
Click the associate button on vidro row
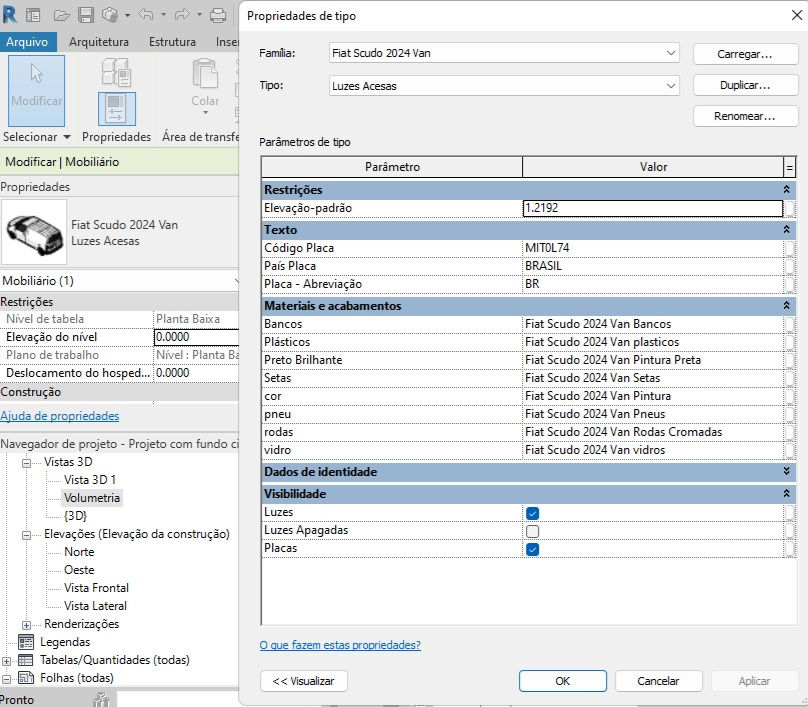789,450
